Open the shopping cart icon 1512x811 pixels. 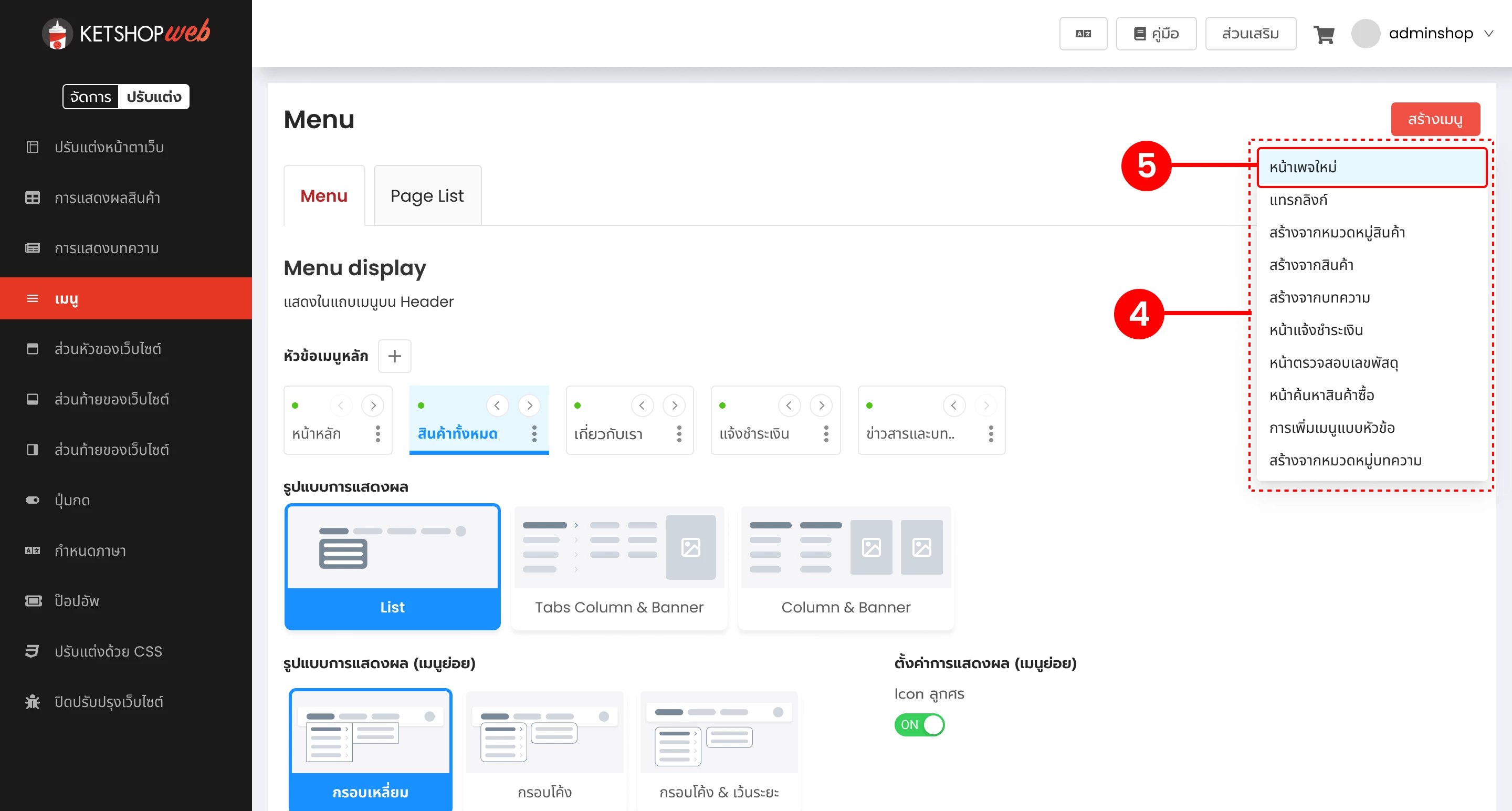[1324, 34]
